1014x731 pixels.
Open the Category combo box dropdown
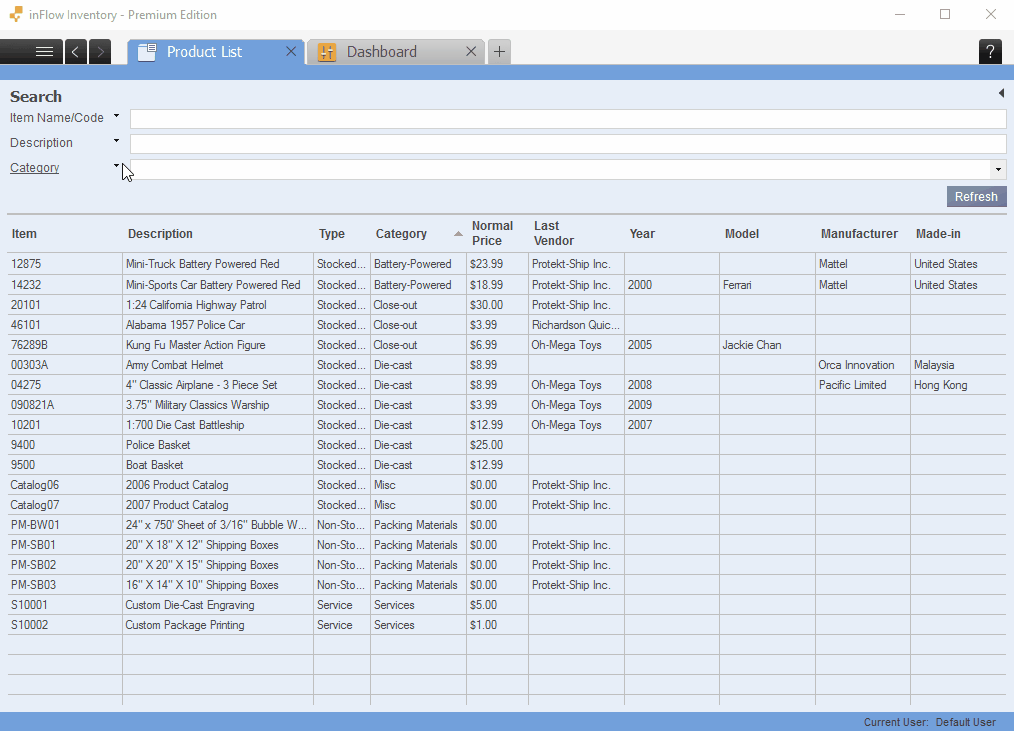[x=997, y=169]
